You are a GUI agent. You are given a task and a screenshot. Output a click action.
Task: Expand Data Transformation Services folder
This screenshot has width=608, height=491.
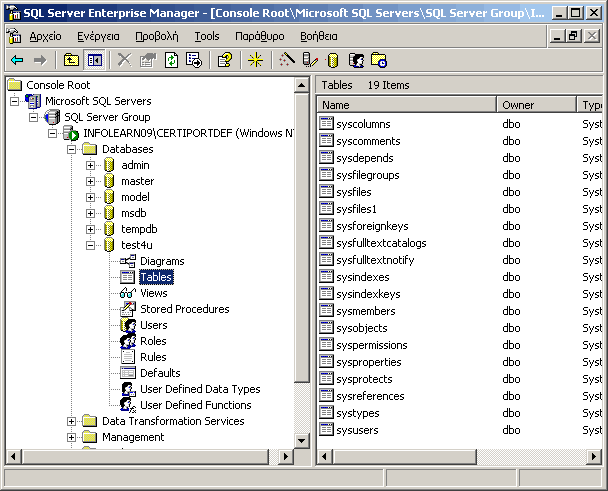tap(71, 421)
